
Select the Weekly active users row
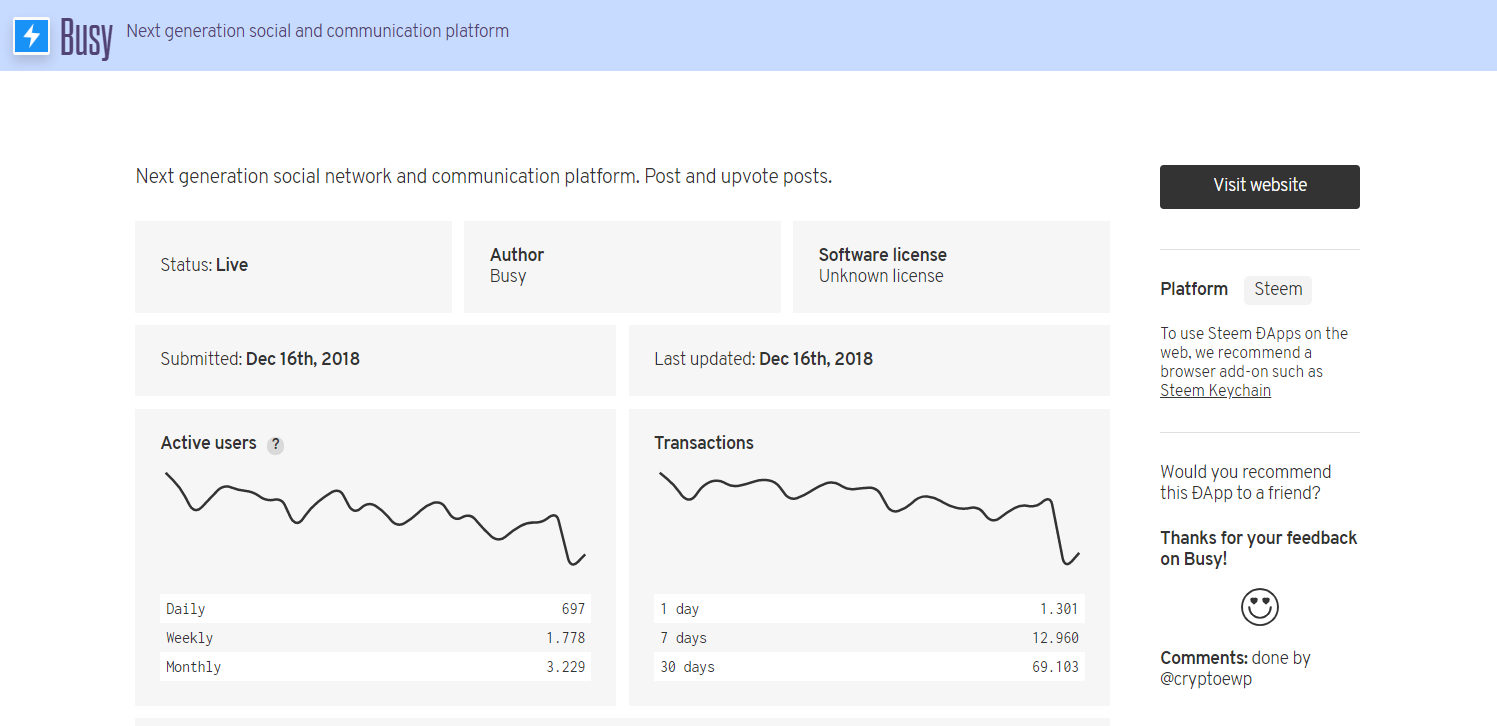click(375, 637)
